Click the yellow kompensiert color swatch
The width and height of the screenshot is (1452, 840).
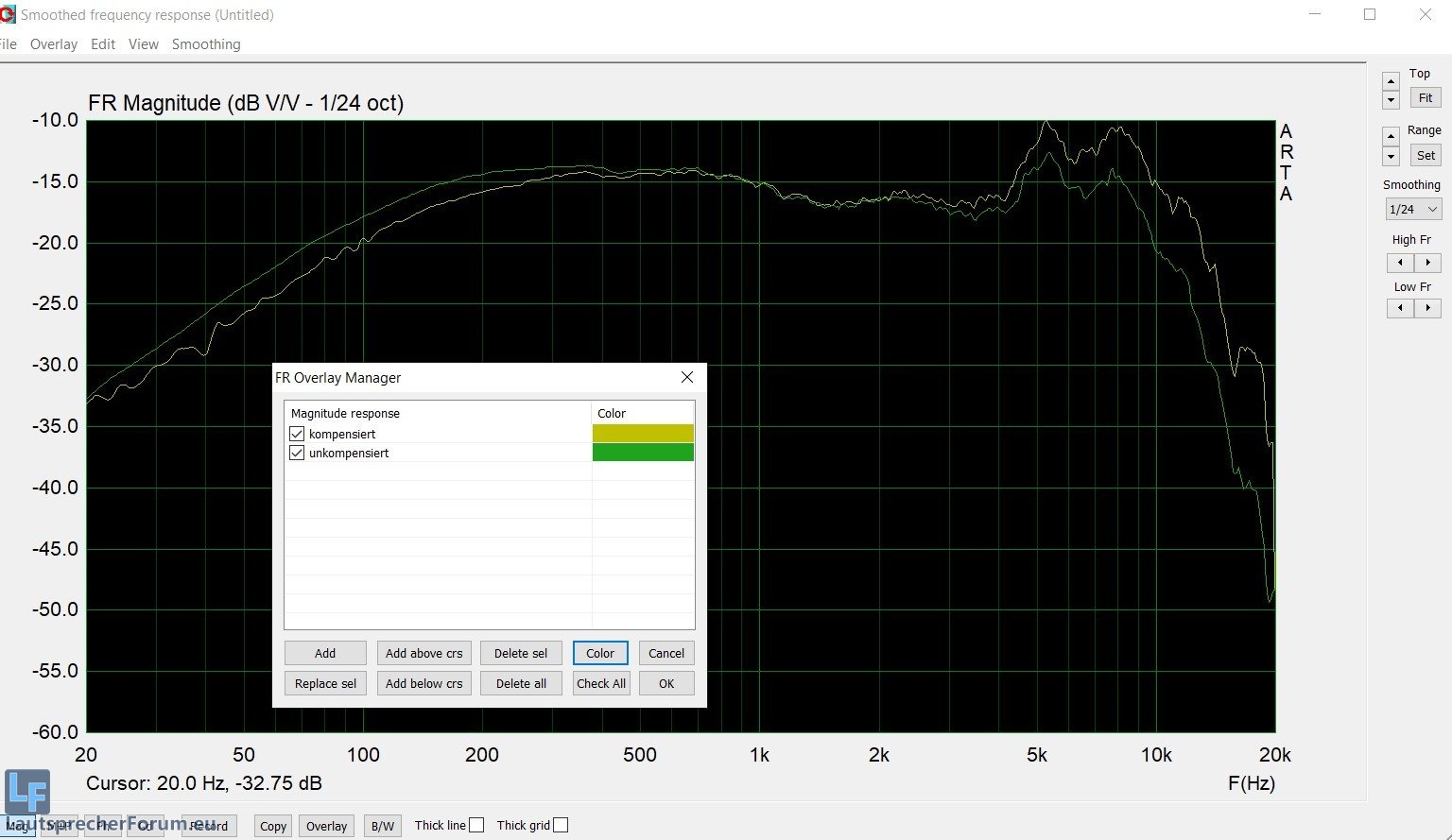(x=643, y=434)
